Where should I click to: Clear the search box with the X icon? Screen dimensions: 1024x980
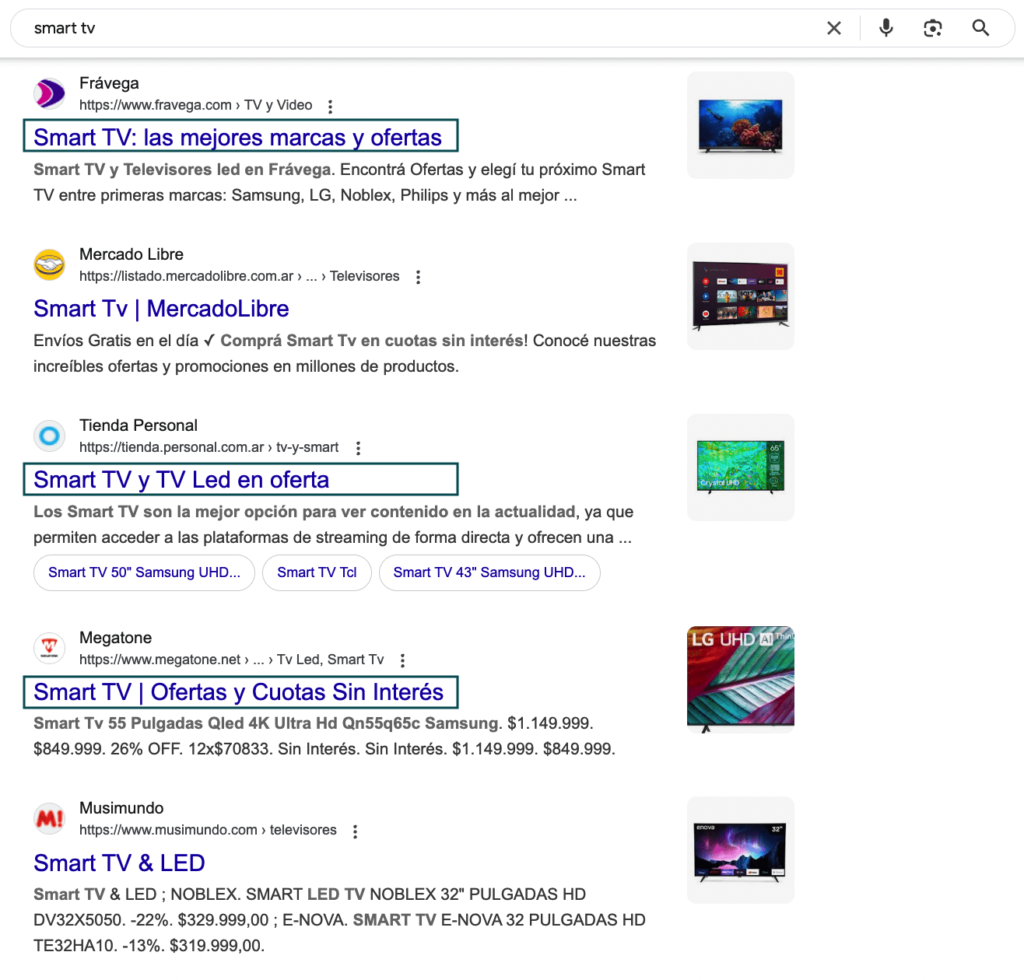(834, 28)
